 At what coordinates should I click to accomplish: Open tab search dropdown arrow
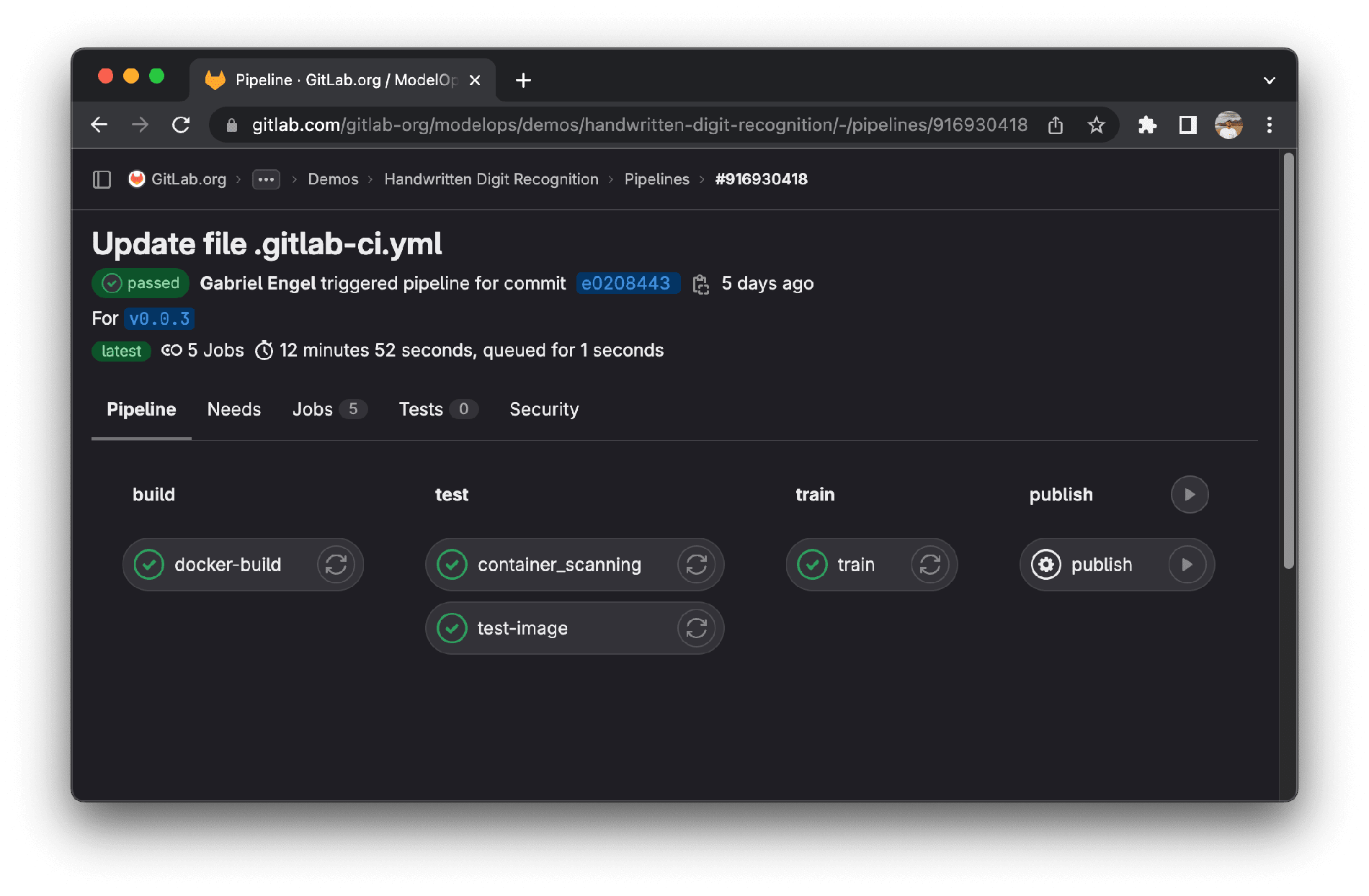1270,81
